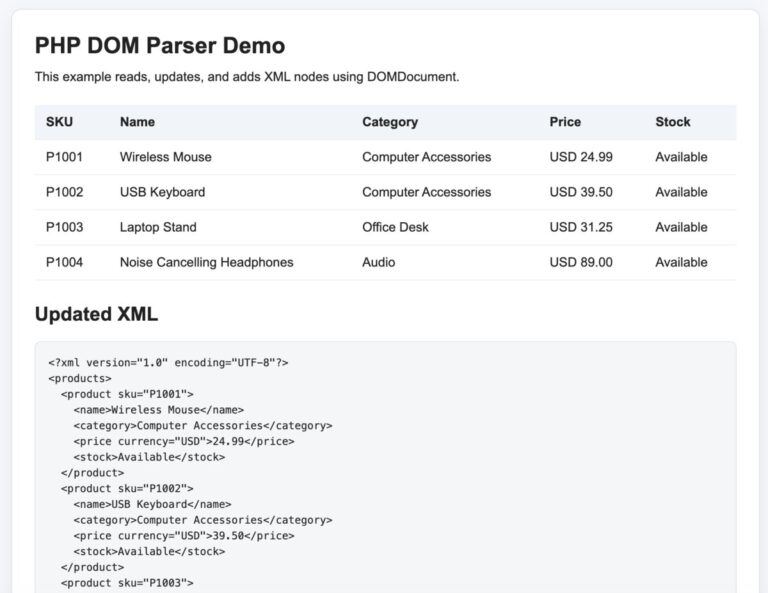The image size is (768, 593).
Task: Click the Stock column header
Action: pos(672,122)
